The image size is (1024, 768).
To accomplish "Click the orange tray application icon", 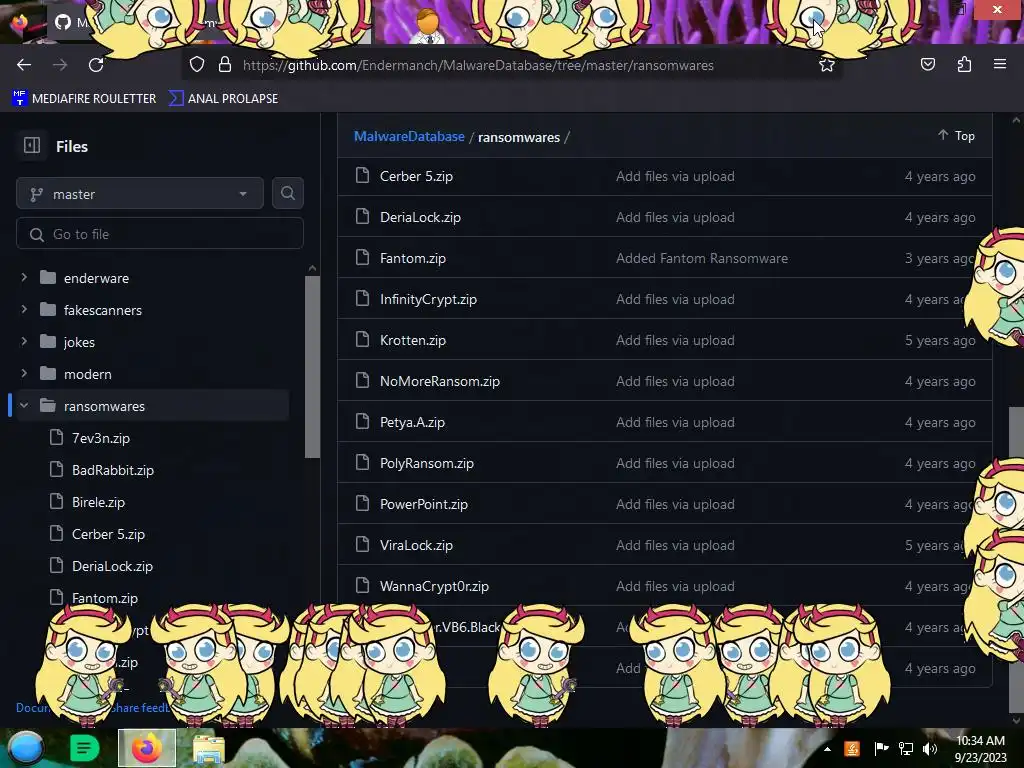I will point(852,749).
